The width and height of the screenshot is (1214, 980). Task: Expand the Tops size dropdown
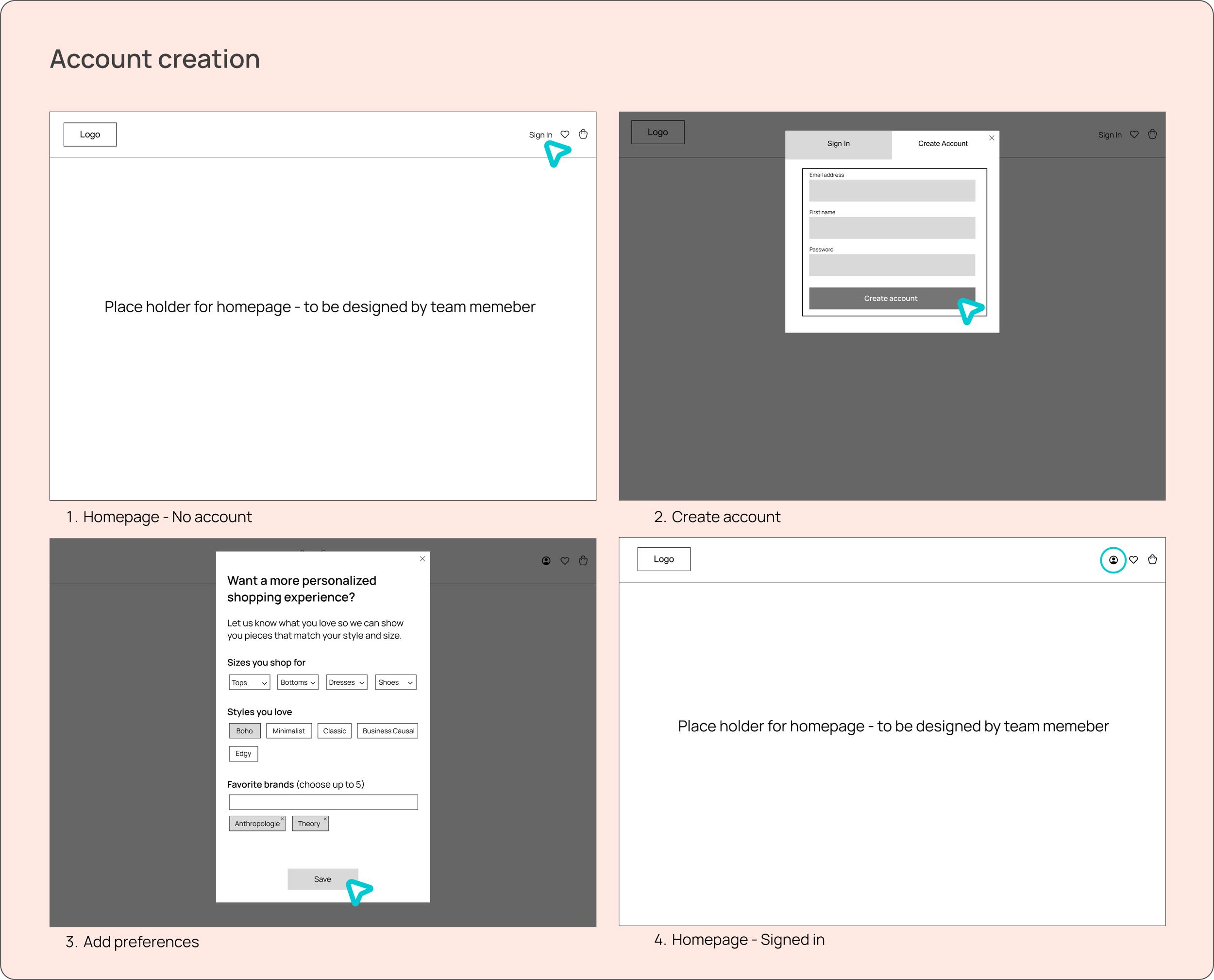[x=250, y=682]
